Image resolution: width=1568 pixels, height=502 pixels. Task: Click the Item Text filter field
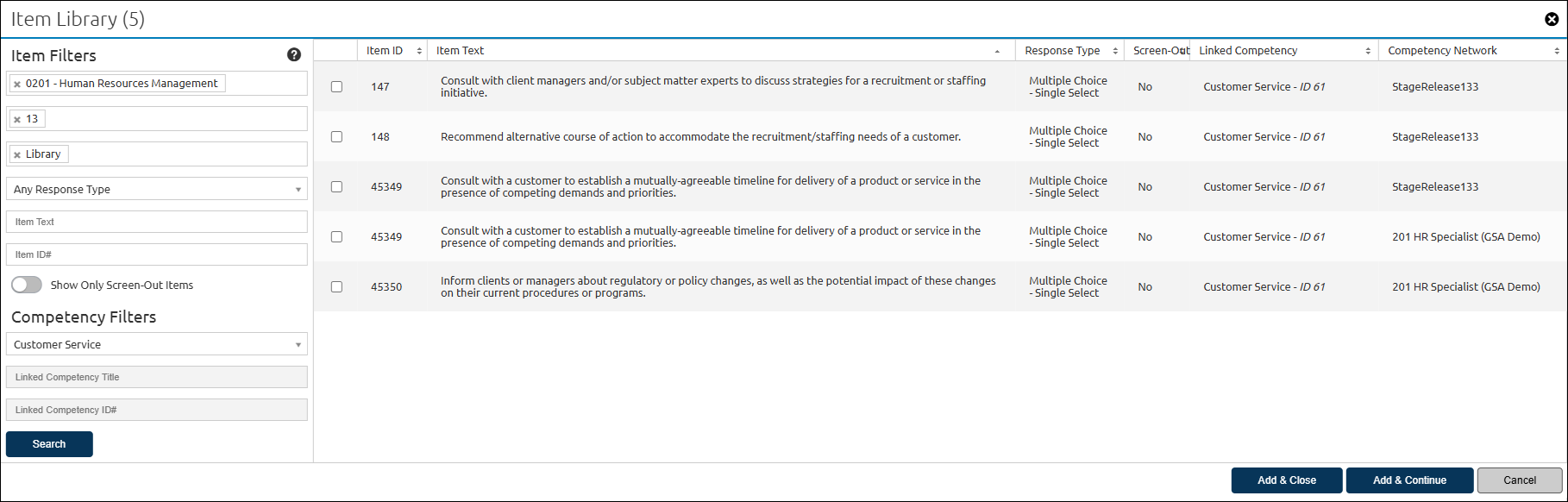(157, 222)
